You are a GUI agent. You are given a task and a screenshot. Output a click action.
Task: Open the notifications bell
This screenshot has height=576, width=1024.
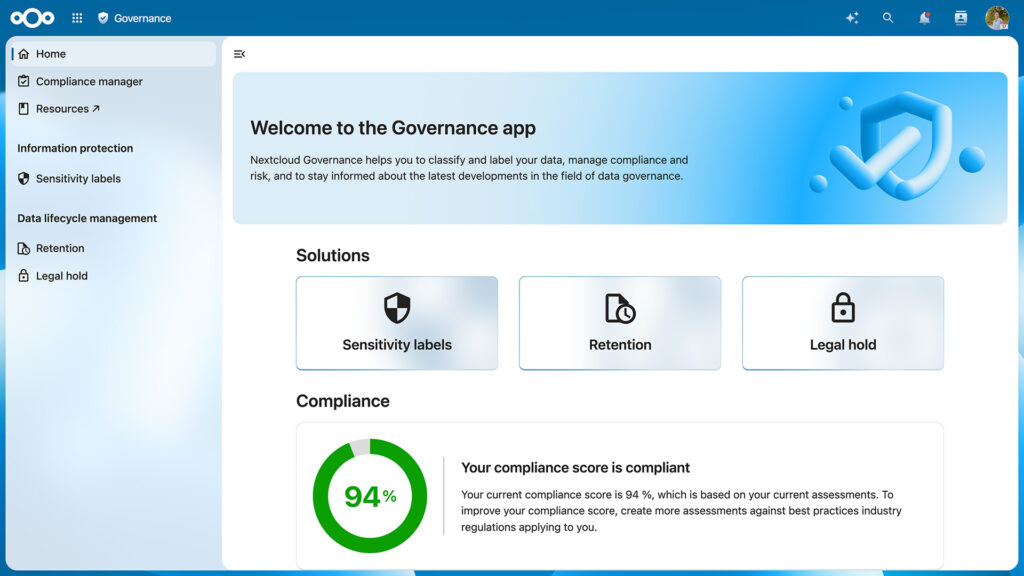tap(924, 18)
